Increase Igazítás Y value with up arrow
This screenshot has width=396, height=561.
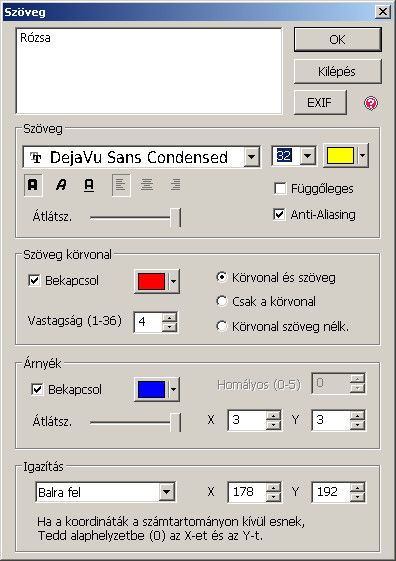click(358, 487)
